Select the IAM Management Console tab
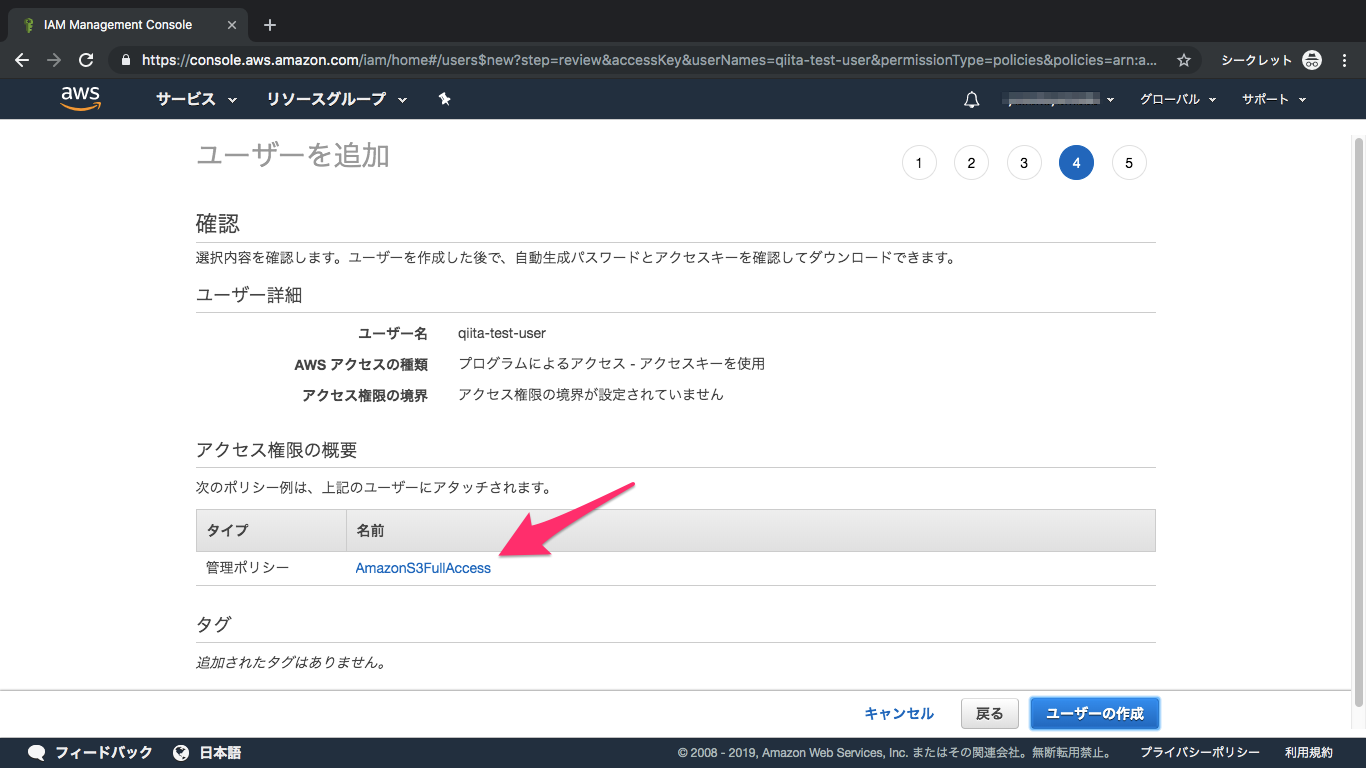The height and width of the screenshot is (768, 1366). (x=127, y=25)
